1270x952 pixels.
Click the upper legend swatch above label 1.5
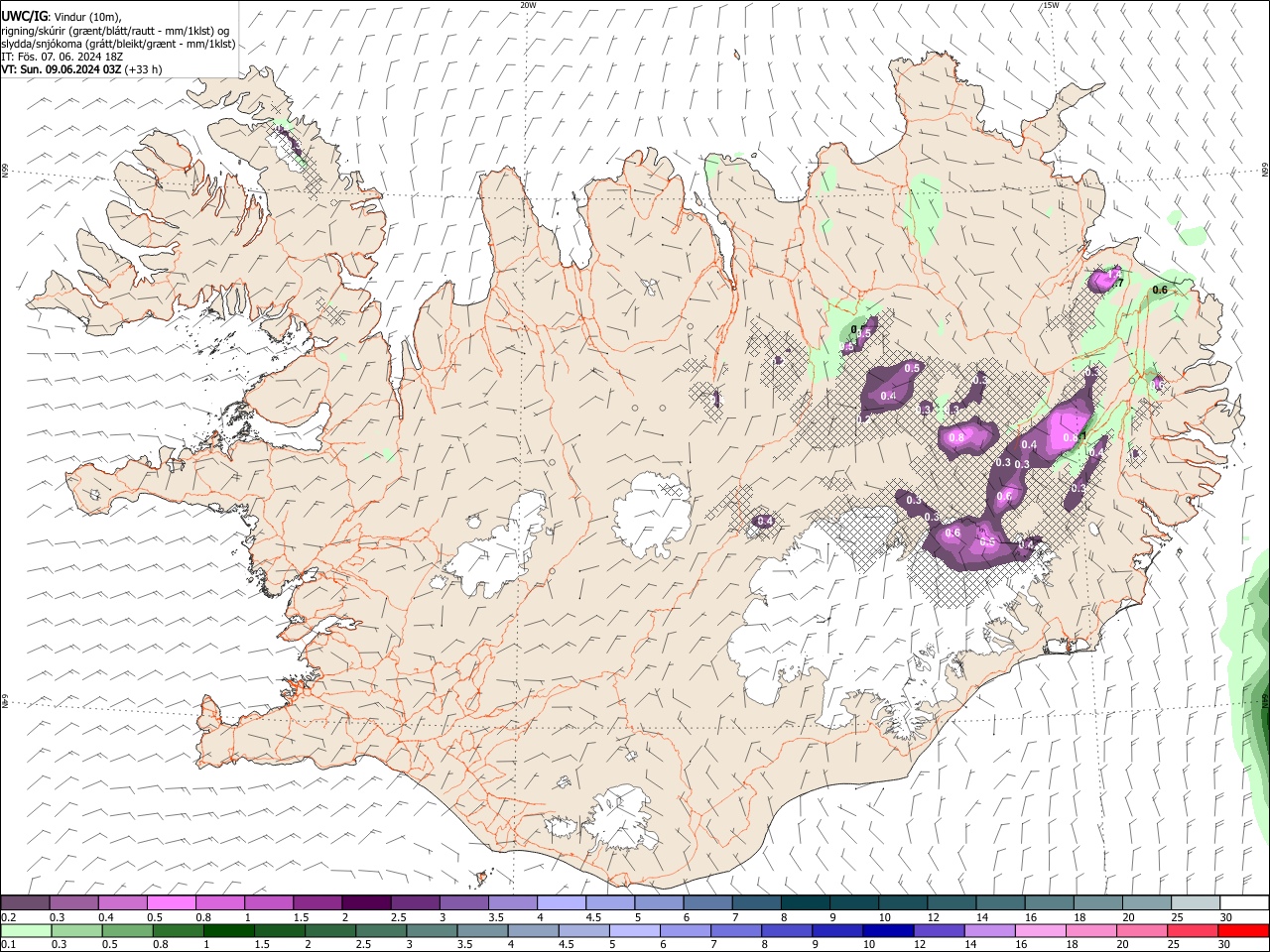tap(317, 902)
